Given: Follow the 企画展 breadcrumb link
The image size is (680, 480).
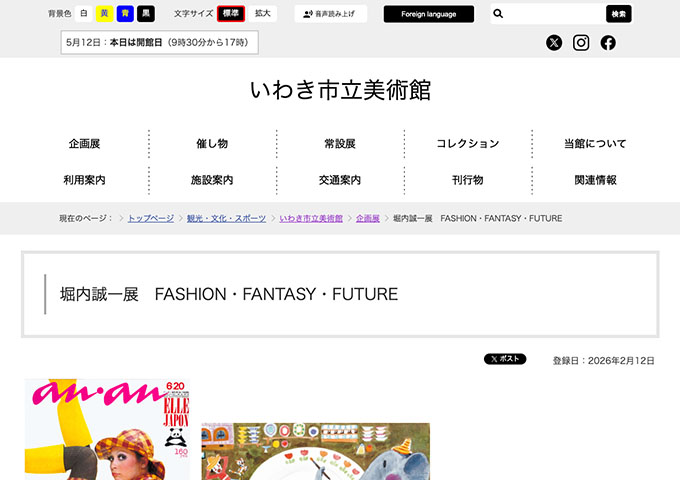Looking at the screenshot, I should [x=368, y=219].
